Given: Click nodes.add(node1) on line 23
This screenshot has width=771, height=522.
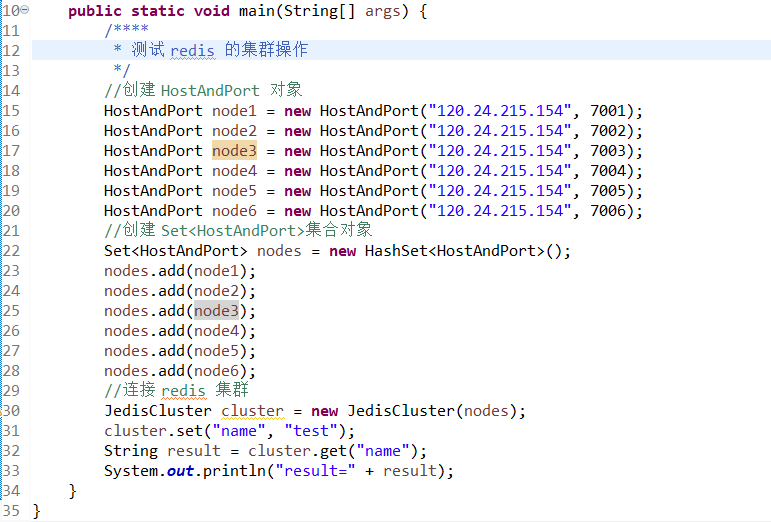Looking at the screenshot, I should [176, 271].
